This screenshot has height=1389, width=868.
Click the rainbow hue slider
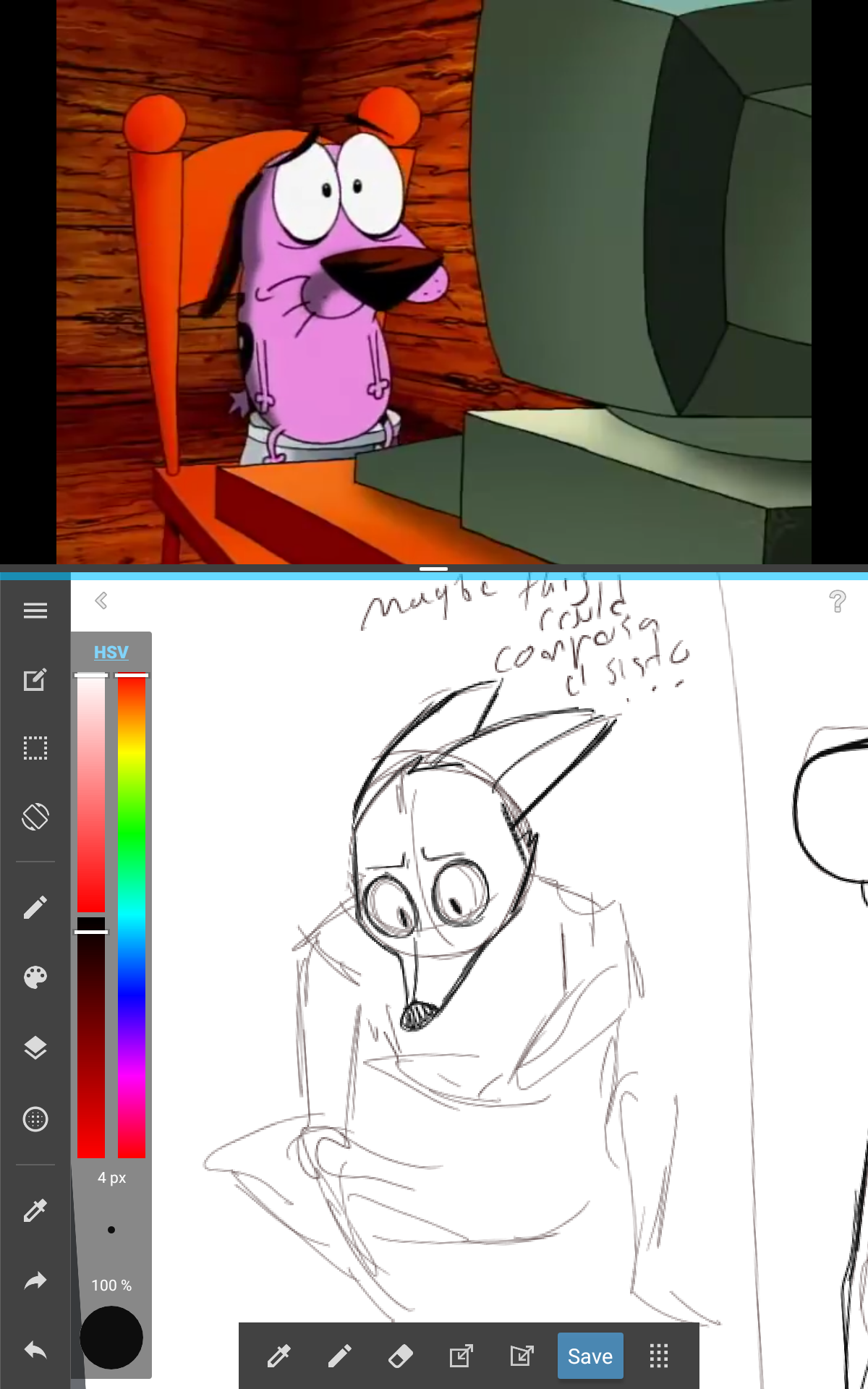point(132,917)
